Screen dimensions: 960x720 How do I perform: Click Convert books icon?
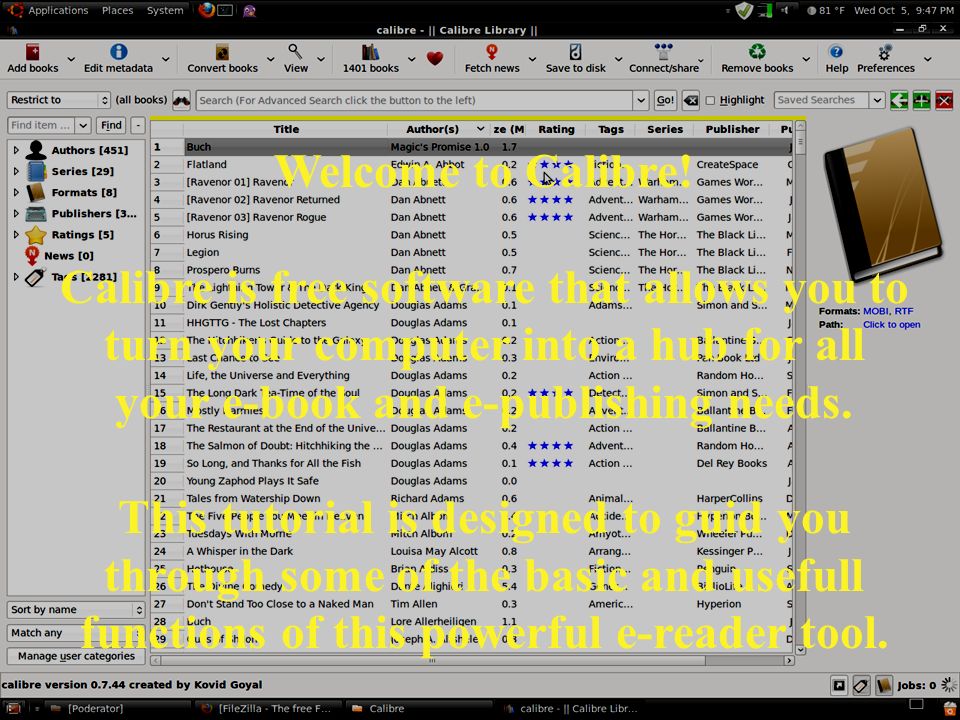pos(222,51)
